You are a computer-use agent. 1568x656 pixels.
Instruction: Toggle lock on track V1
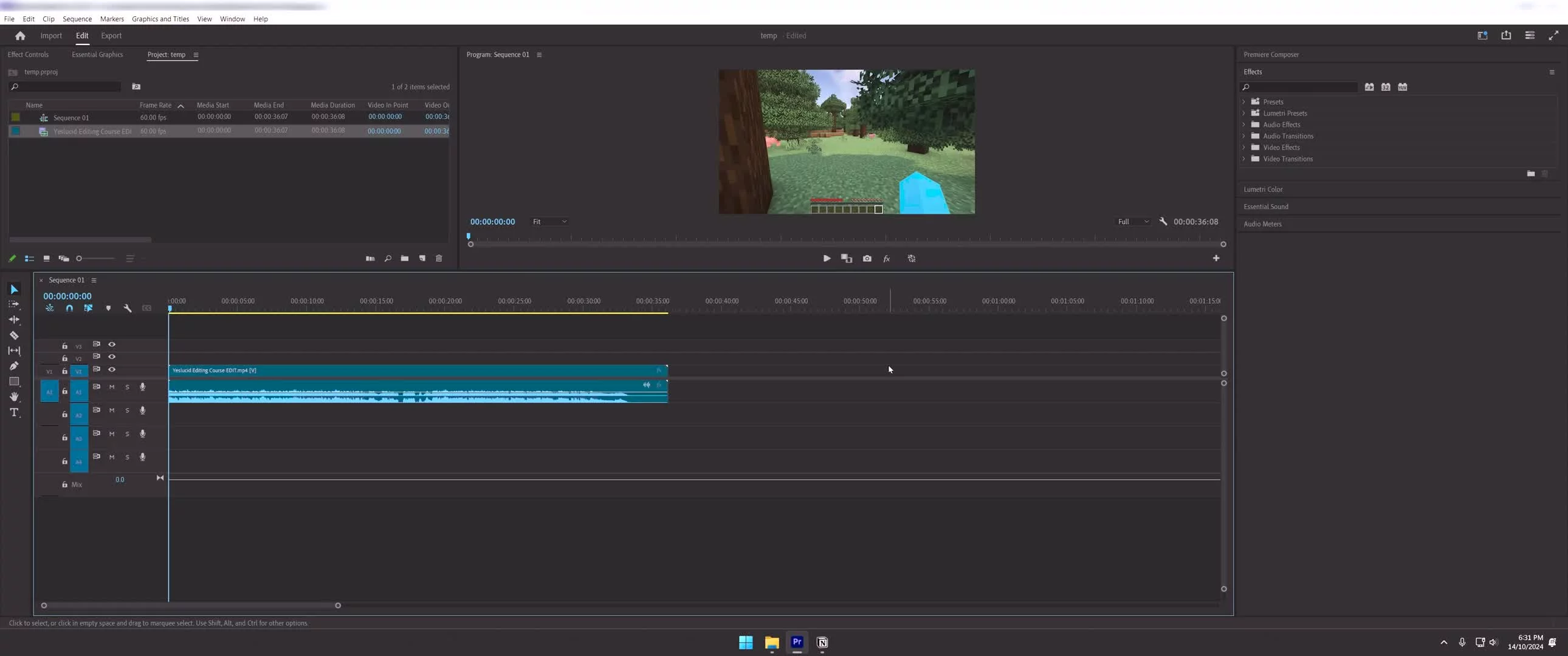(x=64, y=371)
